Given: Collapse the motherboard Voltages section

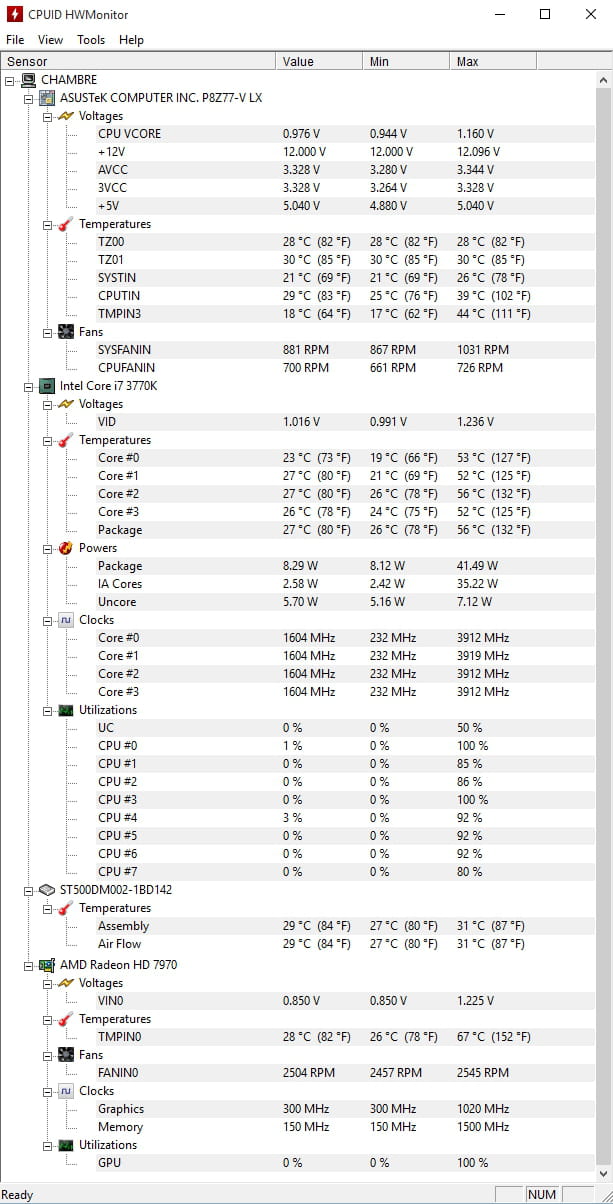Looking at the screenshot, I should pyautogui.click(x=47, y=116).
